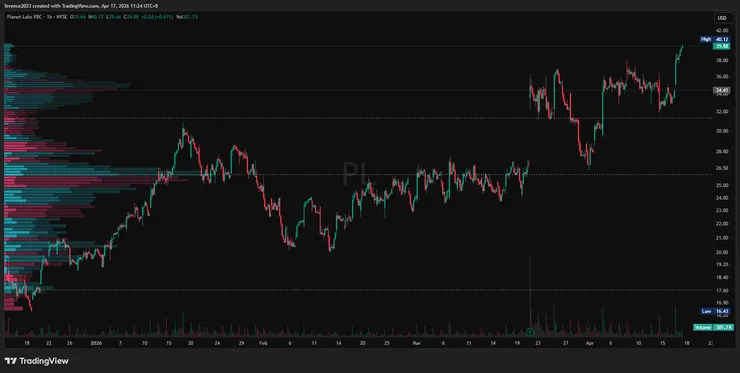Click the 18.40 price axis label
Image resolution: width=740 pixels, height=373 pixels.
pyautogui.click(x=722, y=278)
